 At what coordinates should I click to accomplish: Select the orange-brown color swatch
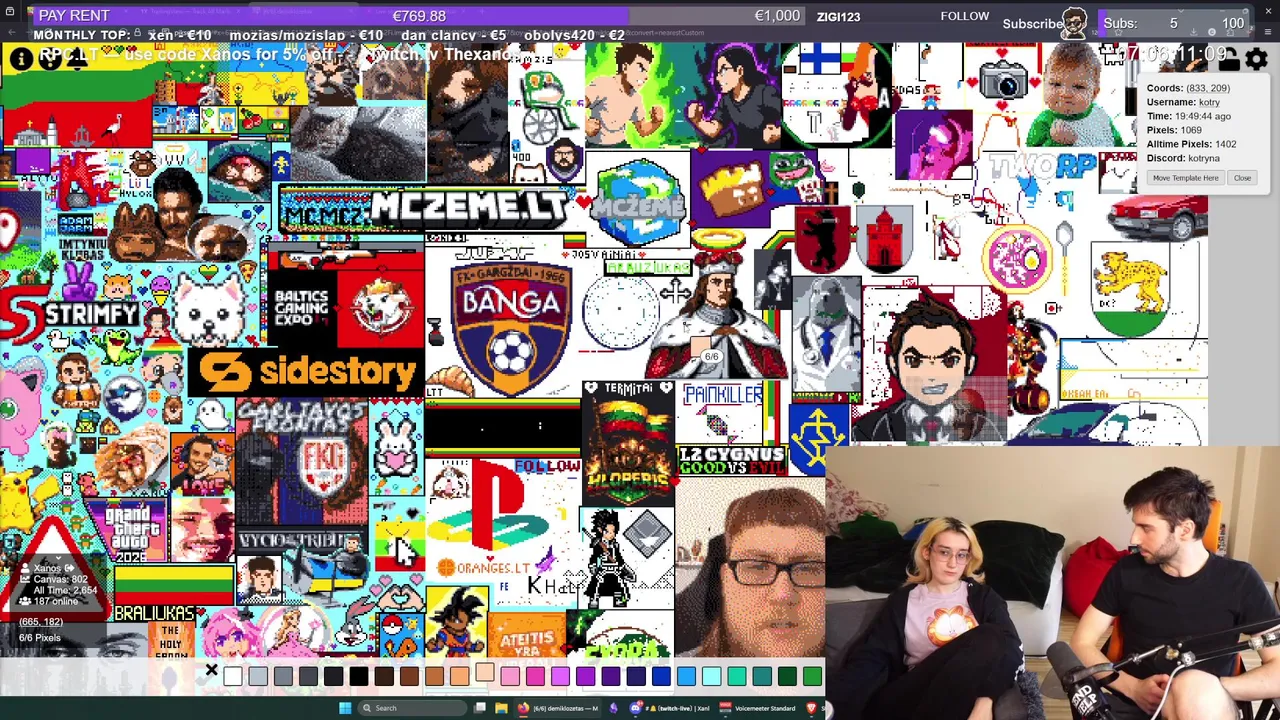[434, 677]
